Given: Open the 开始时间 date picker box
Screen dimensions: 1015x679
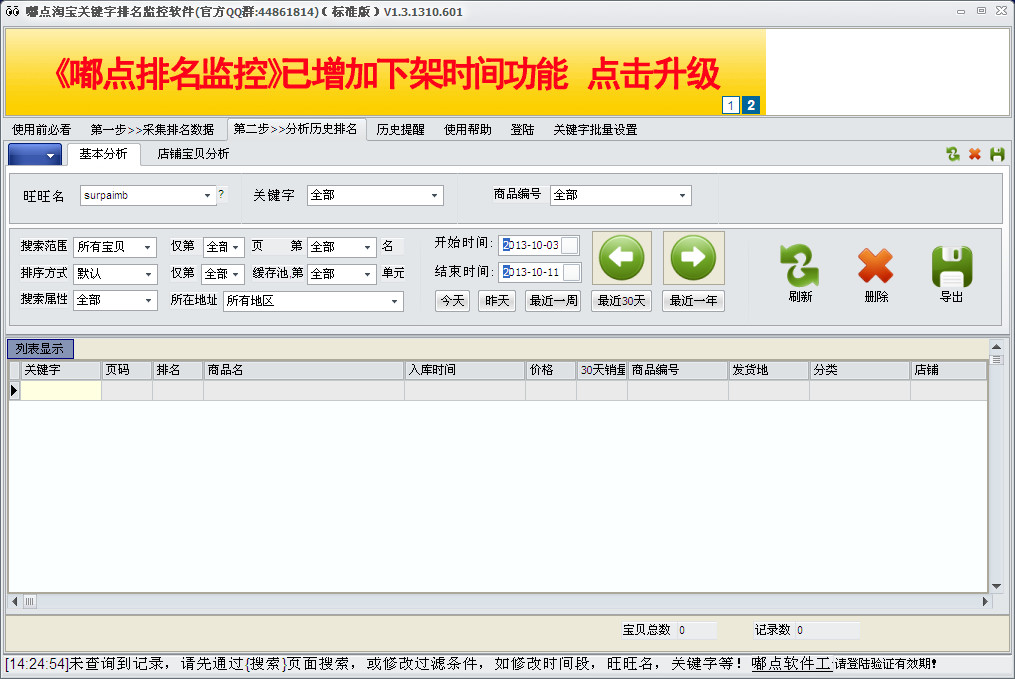Looking at the screenshot, I should coord(570,245).
